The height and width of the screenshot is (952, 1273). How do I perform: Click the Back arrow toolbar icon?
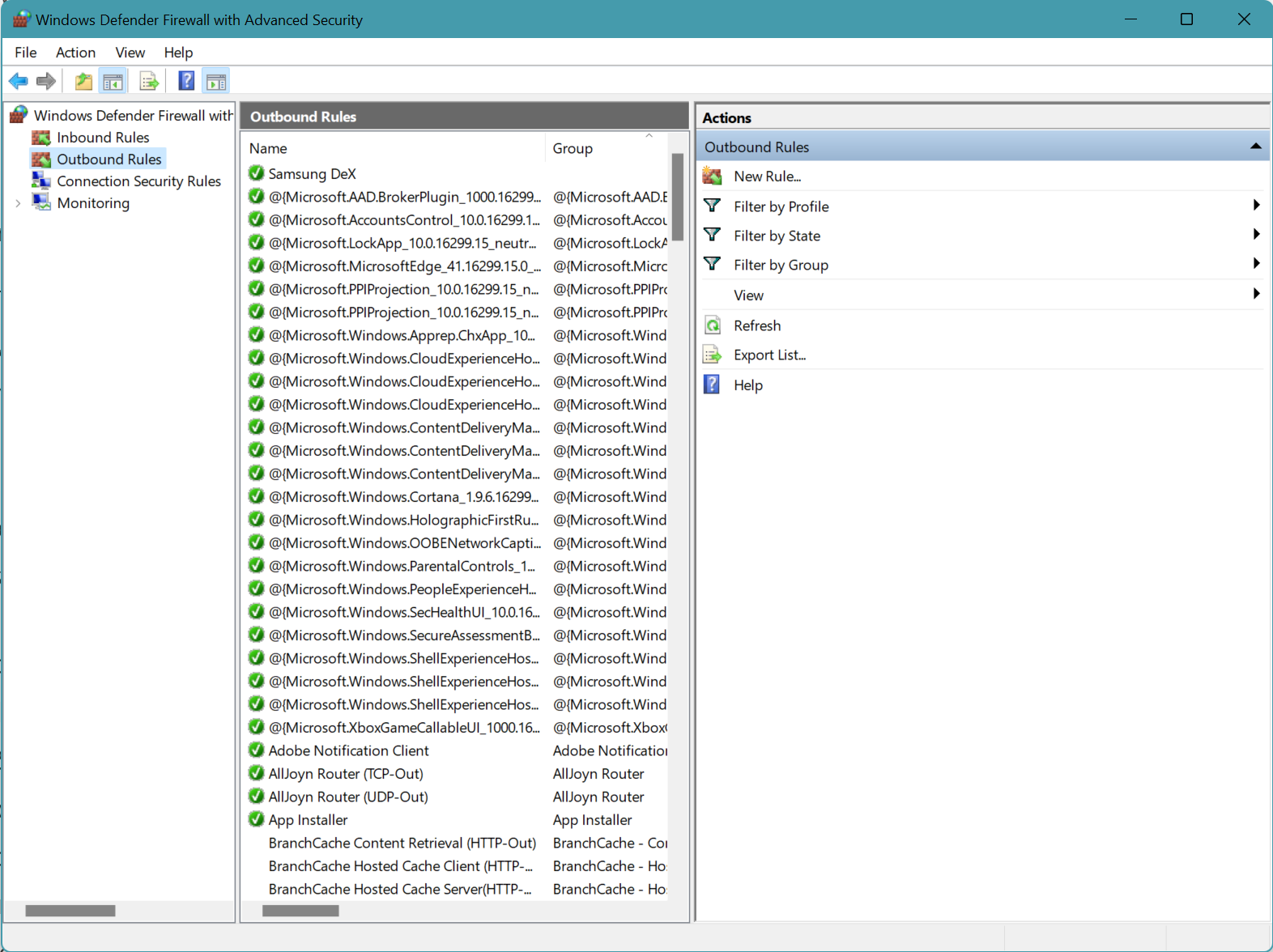18,81
